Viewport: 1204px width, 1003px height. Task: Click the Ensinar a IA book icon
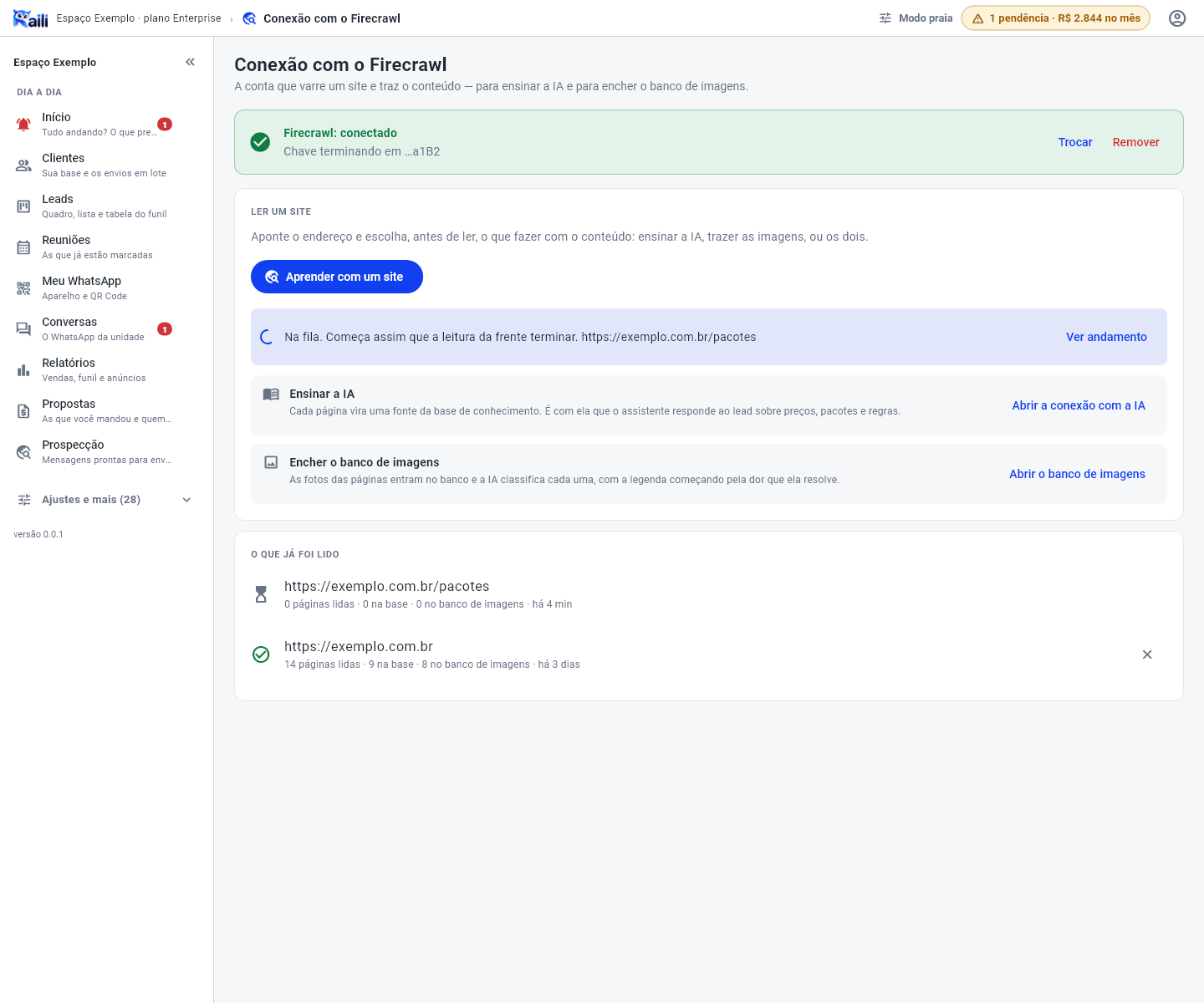coord(271,395)
